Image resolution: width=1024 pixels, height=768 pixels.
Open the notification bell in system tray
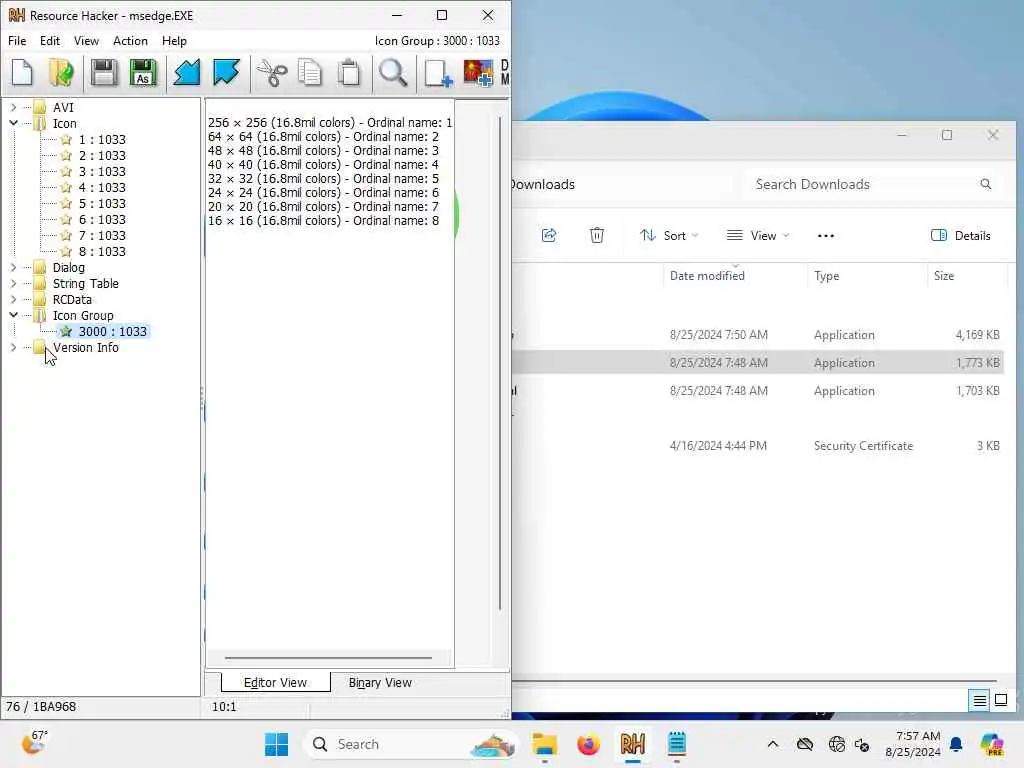point(956,744)
